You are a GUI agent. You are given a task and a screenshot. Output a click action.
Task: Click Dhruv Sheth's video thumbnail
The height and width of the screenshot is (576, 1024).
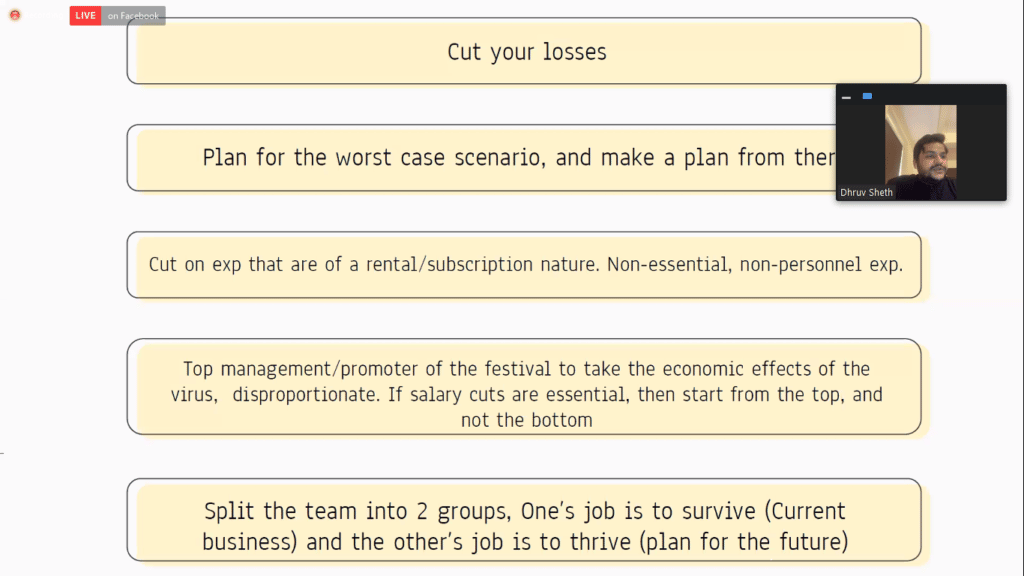(920, 150)
